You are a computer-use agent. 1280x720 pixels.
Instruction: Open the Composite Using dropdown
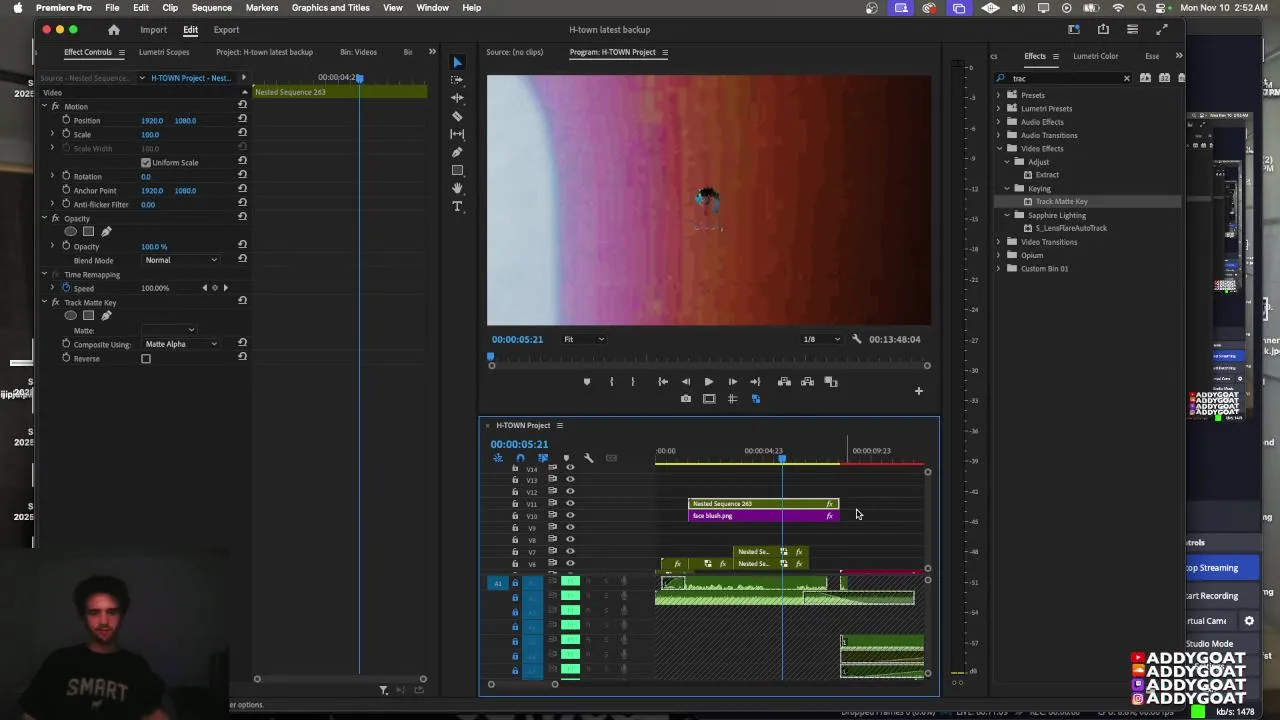pos(181,344)
